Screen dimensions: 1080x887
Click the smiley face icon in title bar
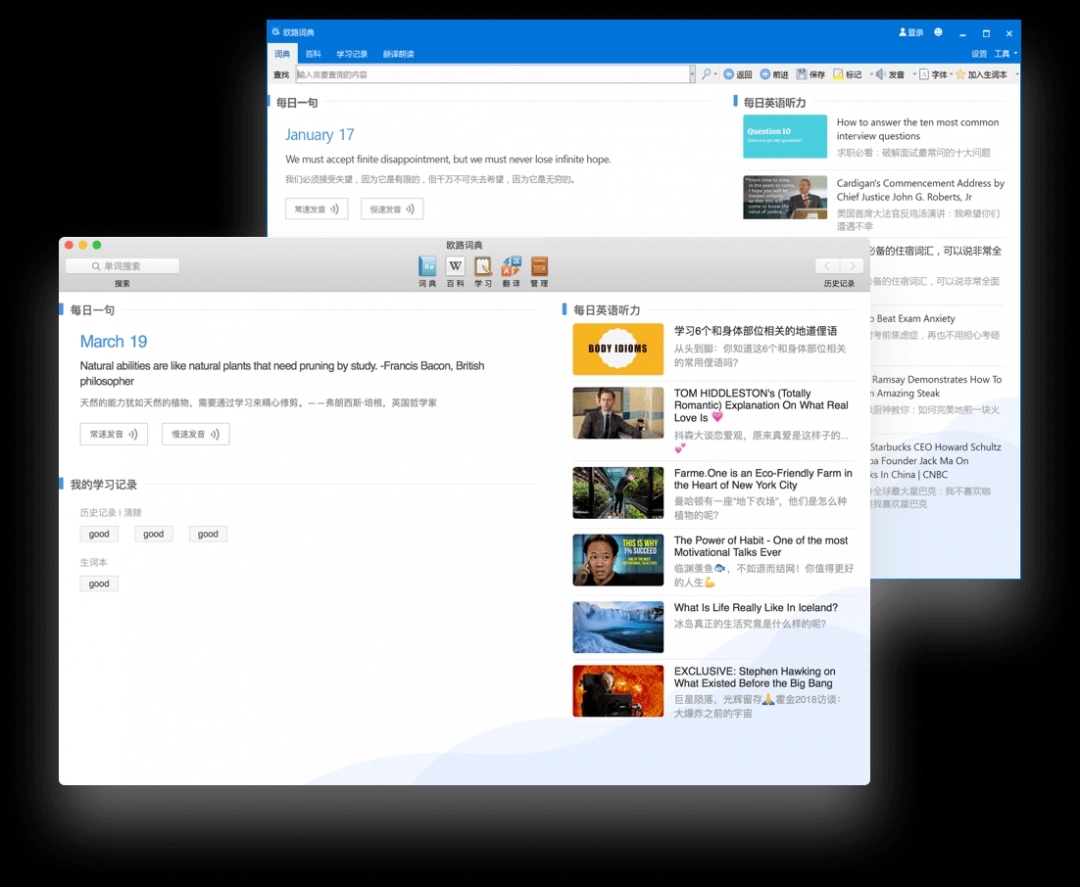coord(938,32)
